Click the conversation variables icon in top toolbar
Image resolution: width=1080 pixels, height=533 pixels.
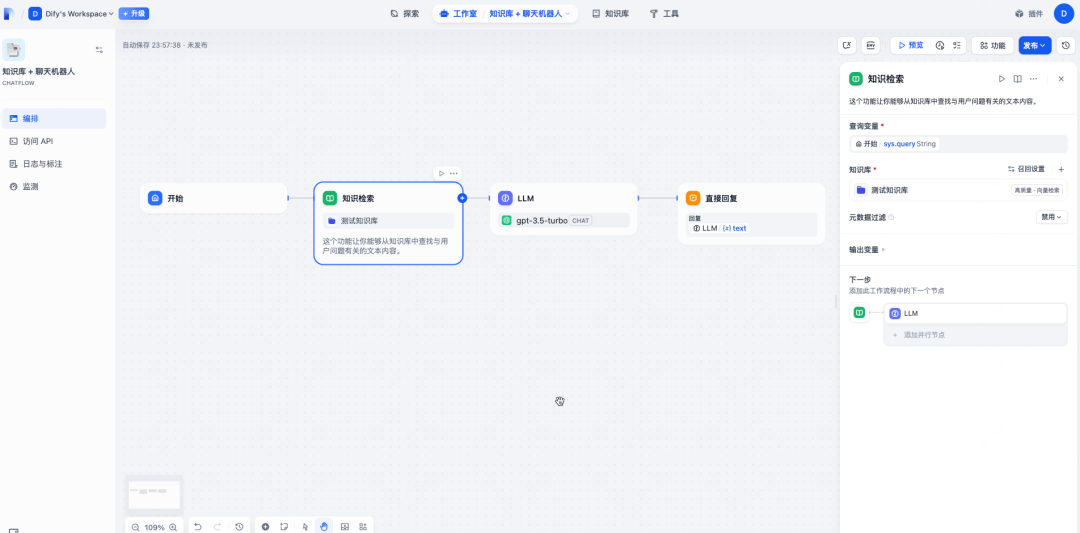click(847, 45)
